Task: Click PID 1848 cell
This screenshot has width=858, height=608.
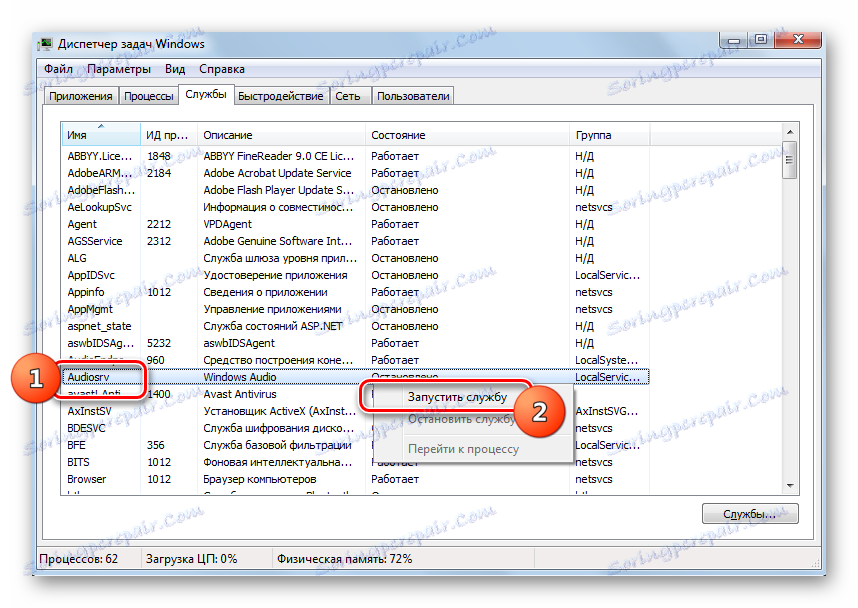Action: 159,156
